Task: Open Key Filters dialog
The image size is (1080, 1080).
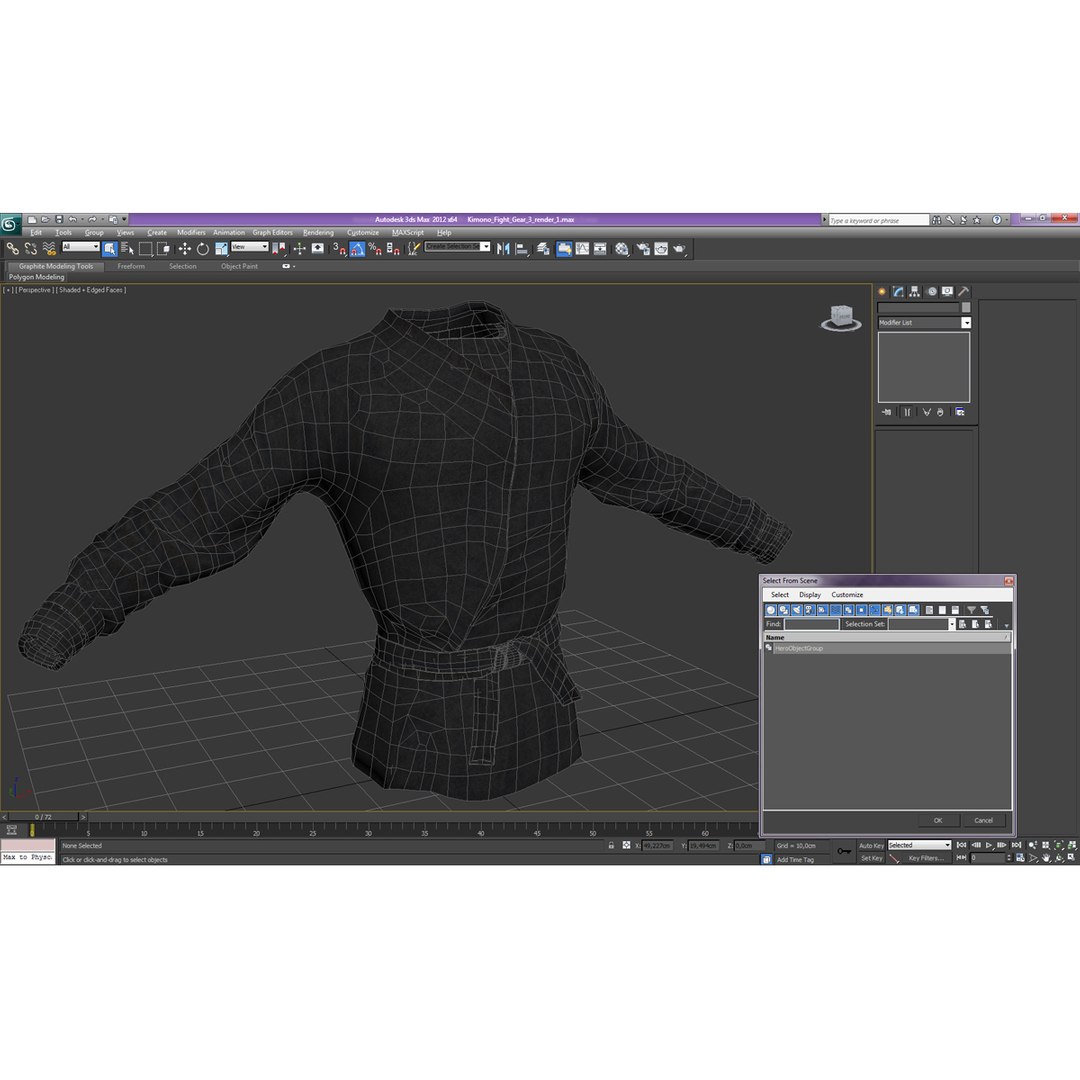Action: (x=926, y=858)
